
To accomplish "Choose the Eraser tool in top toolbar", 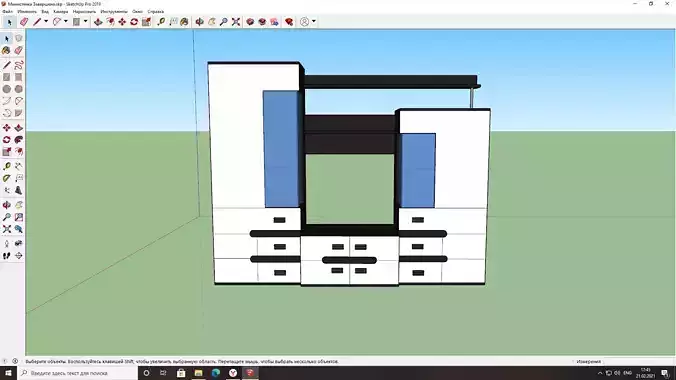I will (24, 22).
